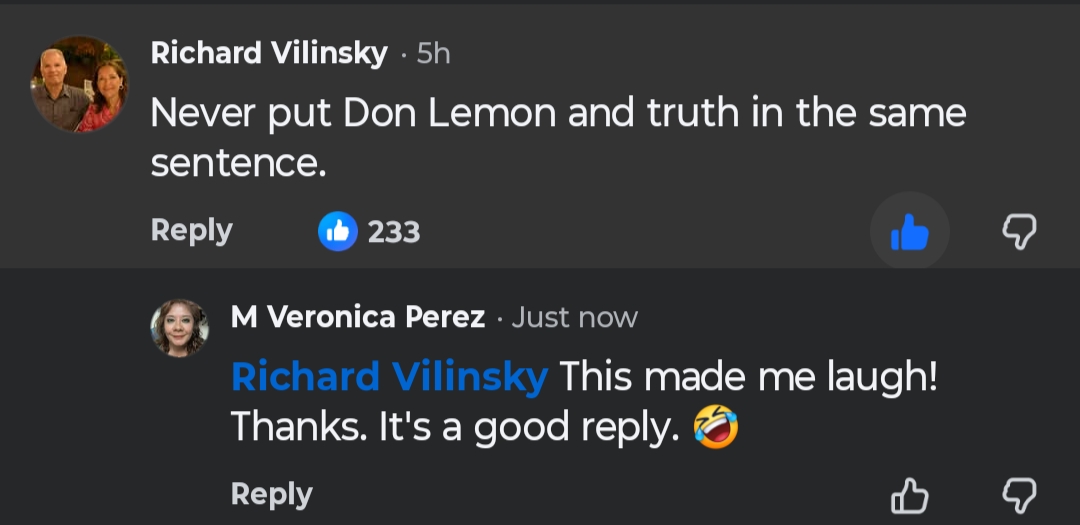Click Richard Vilinsky's author name in white
This screenshot has width=1080, height=525.
(268, 54)
